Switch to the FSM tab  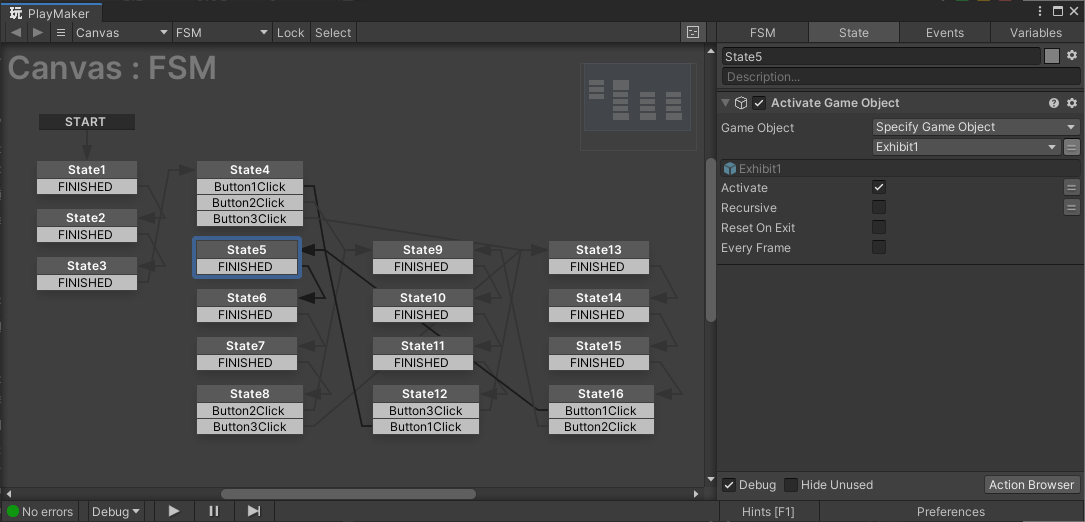[x=763, y=33]
